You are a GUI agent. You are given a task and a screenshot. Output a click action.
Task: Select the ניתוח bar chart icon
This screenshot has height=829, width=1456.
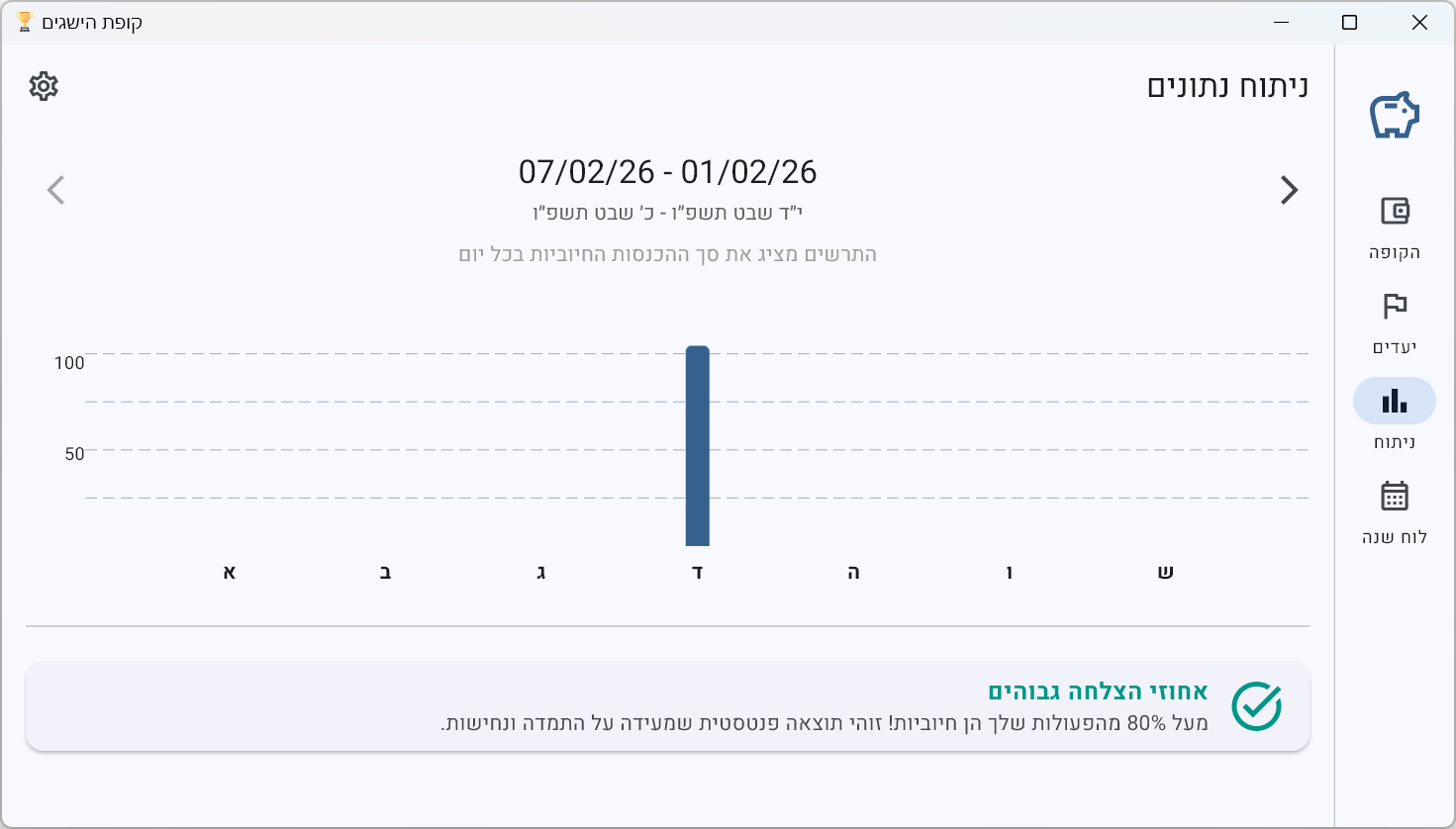point(1395,401)
